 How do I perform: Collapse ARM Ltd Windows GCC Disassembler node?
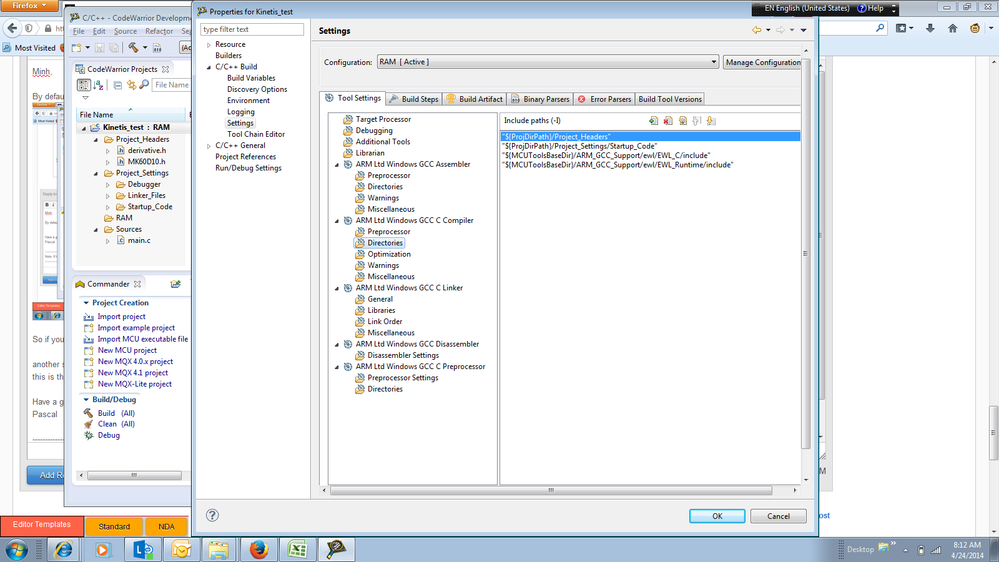coord(337,344)
